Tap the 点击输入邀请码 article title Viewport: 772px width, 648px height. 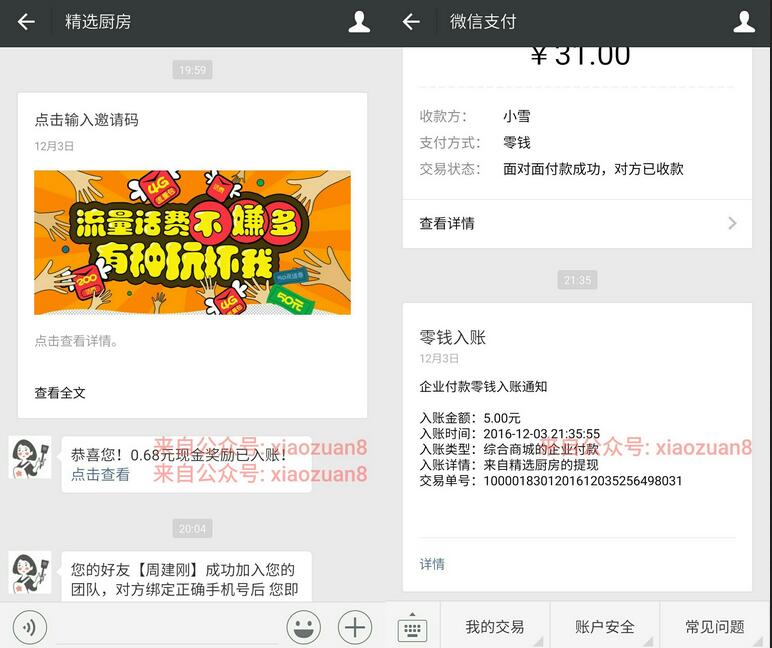point(87,120)
